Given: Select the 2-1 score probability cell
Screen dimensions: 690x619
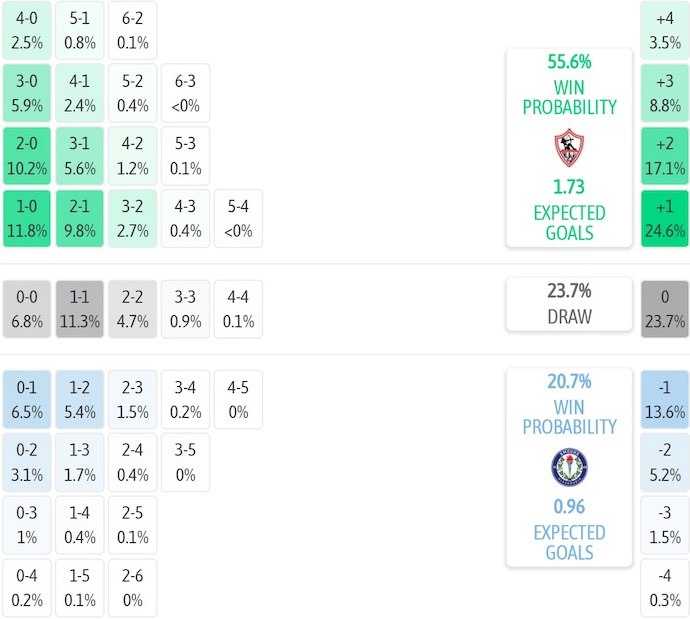Looking at the screenshot, I should tap(80, 218).
